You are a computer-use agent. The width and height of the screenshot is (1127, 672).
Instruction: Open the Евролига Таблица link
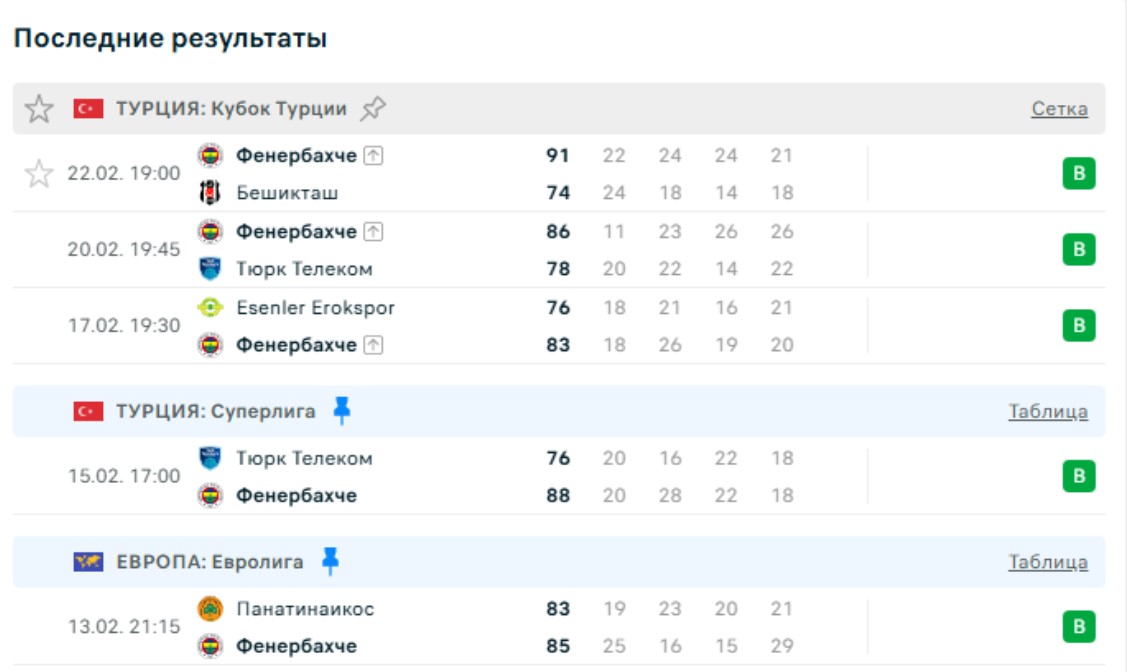1047,563
